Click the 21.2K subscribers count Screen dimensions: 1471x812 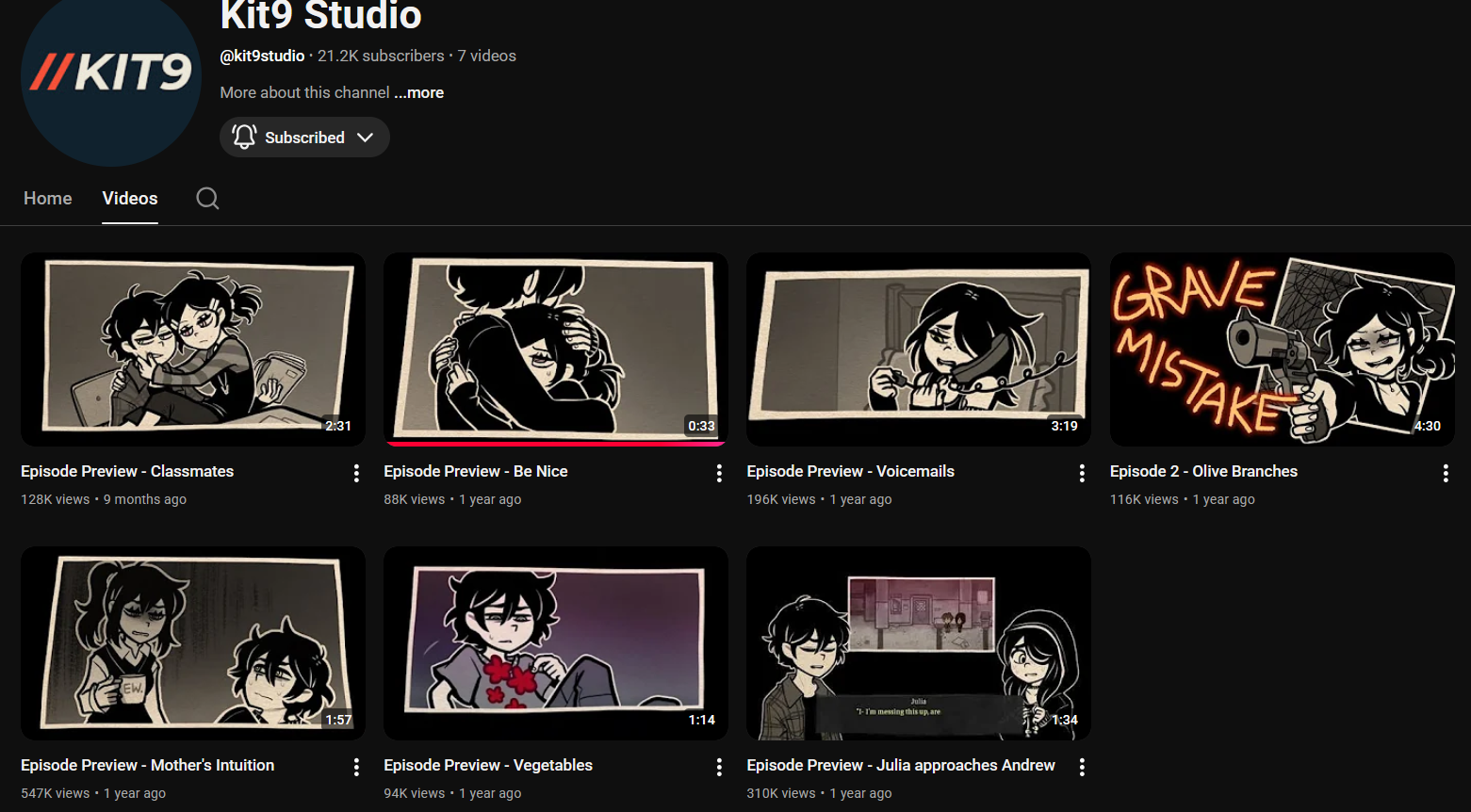pos(381,56)
